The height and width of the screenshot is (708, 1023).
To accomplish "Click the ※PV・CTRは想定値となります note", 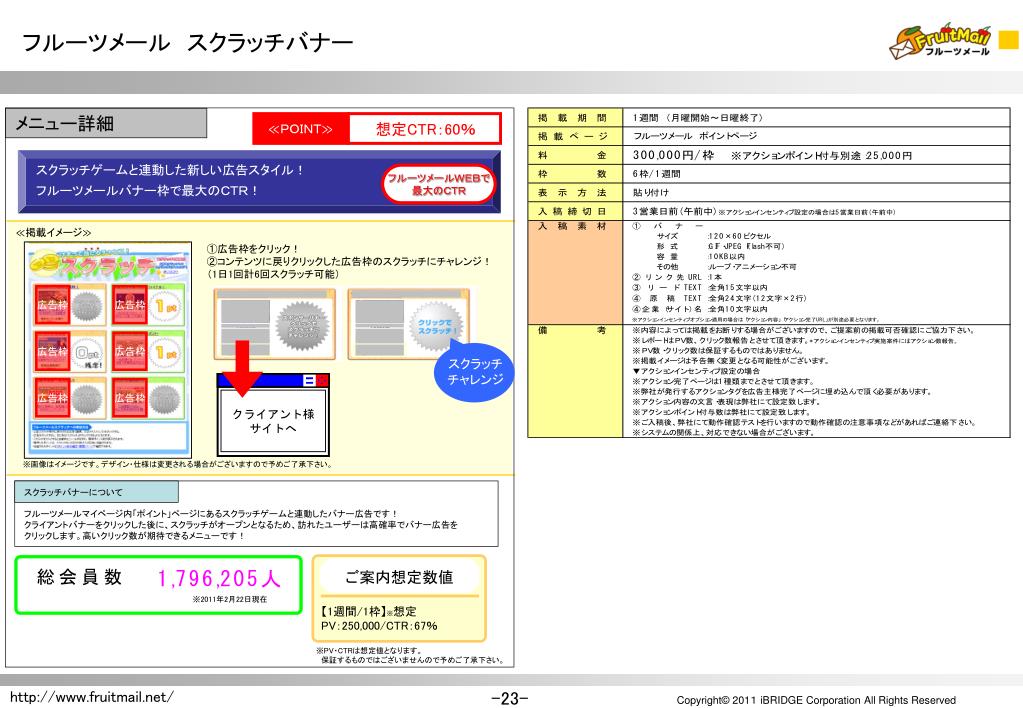I will tap(369, 651).
